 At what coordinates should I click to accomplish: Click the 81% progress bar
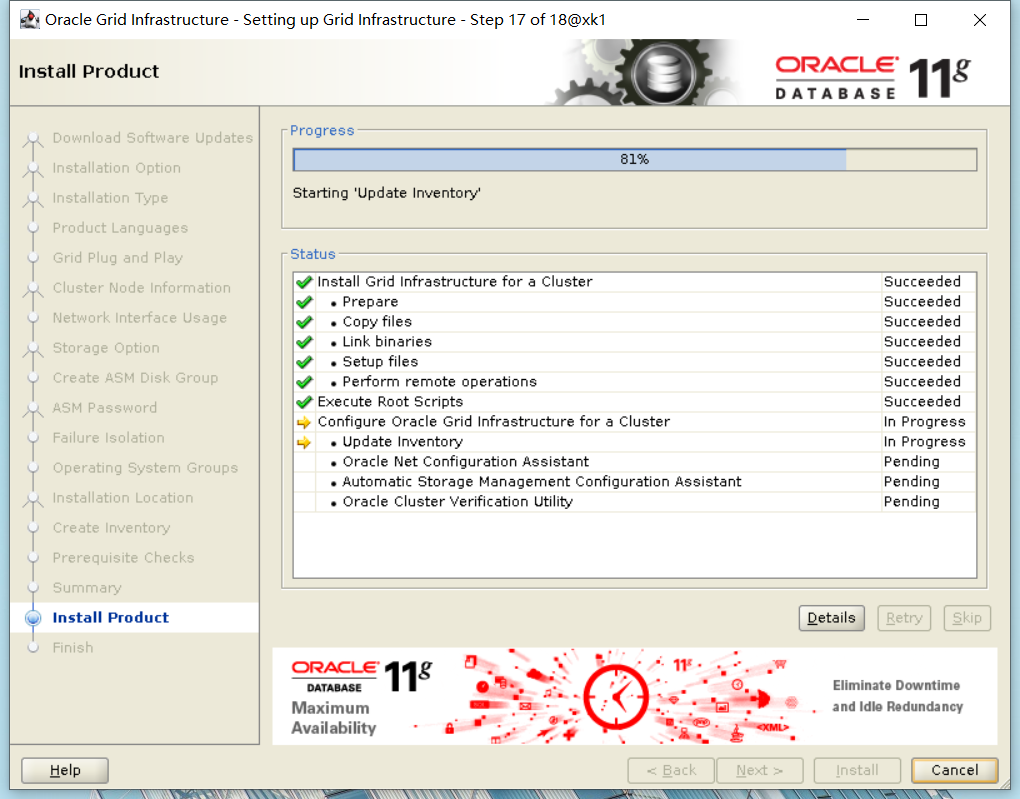[x=634, y=159]
